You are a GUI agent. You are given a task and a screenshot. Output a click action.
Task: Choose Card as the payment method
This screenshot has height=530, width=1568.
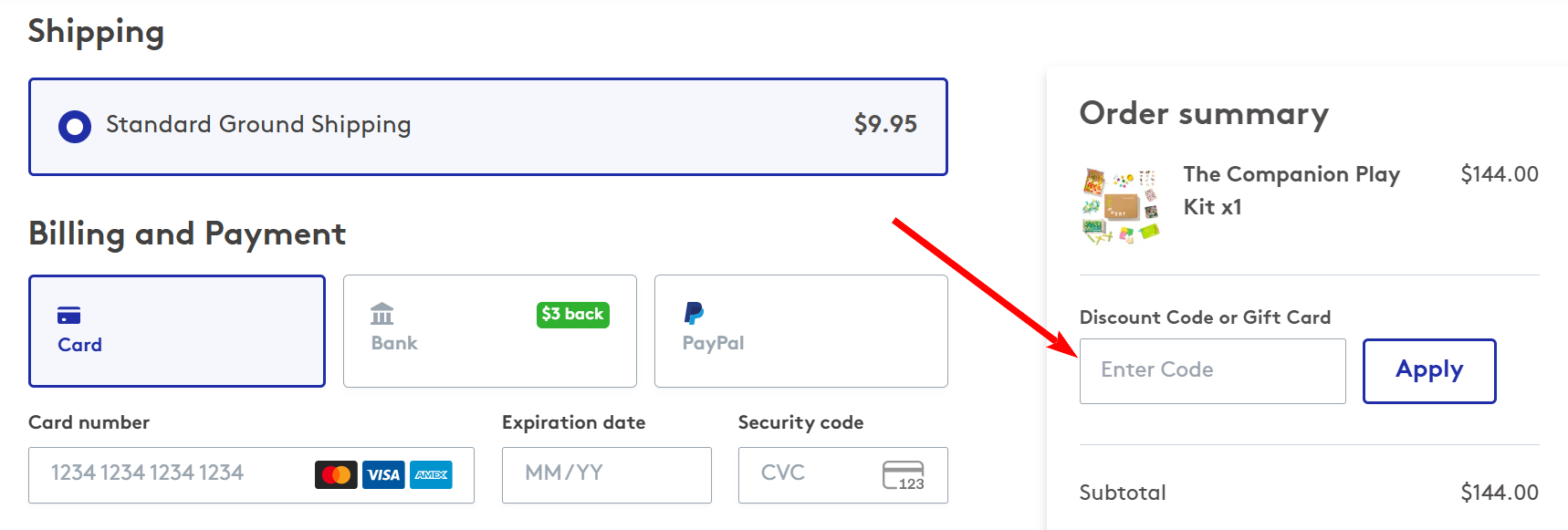tap(176, 330)
